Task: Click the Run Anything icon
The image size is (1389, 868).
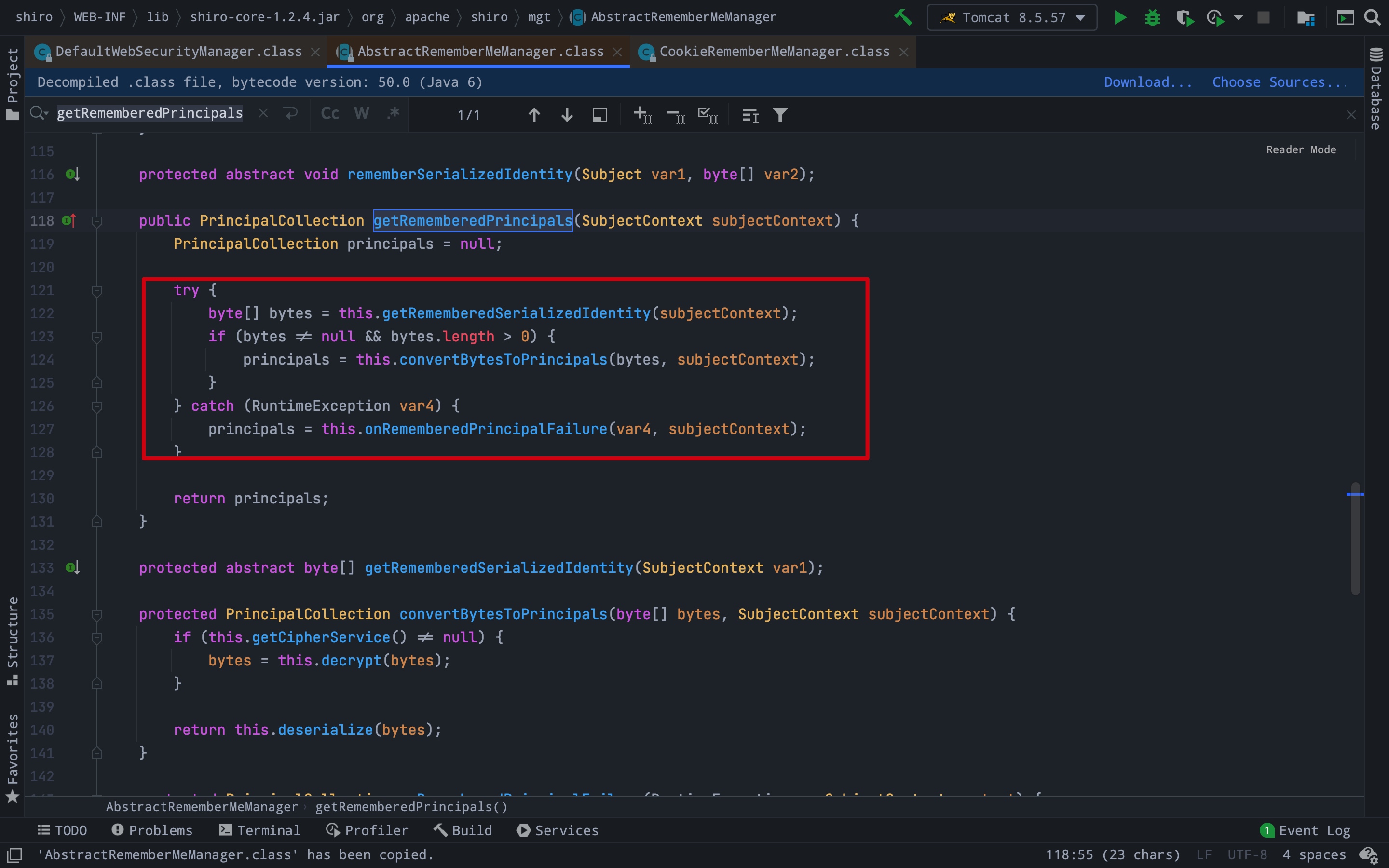Action: pyautogui.click(x=1345, y=18)
